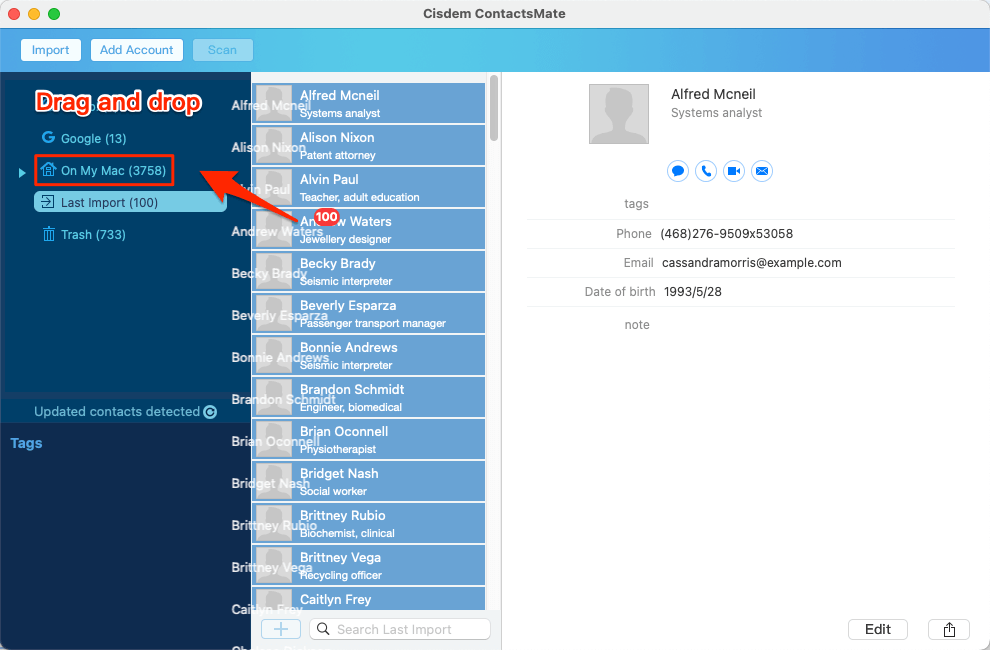Select Bonnie Andrews in the contact list
The image size is (990, 650).
tap(368, 356)
